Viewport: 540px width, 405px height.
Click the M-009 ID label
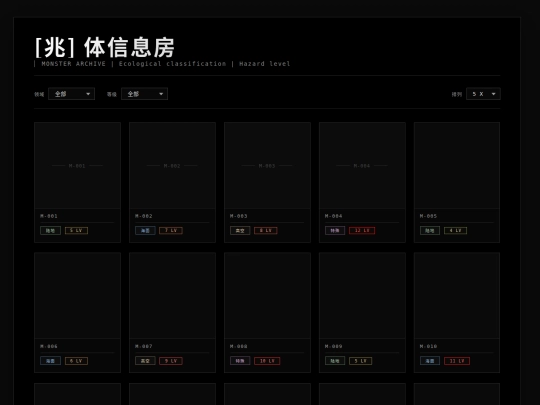[333, 346]
